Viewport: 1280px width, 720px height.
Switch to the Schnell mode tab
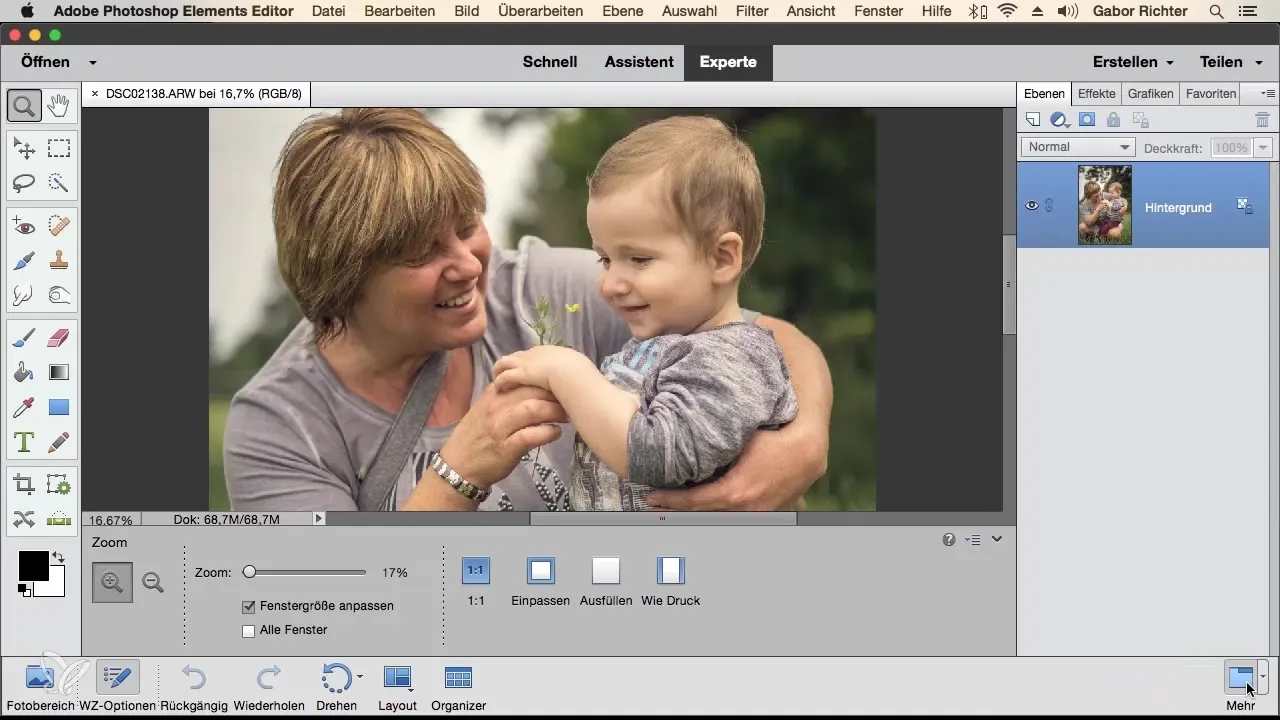tap(550, 62)
